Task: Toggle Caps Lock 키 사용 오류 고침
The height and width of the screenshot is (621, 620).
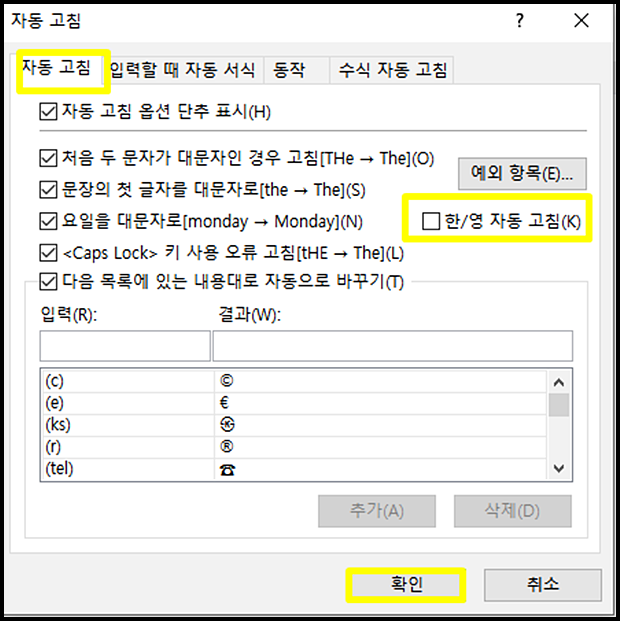Action: 48,253
